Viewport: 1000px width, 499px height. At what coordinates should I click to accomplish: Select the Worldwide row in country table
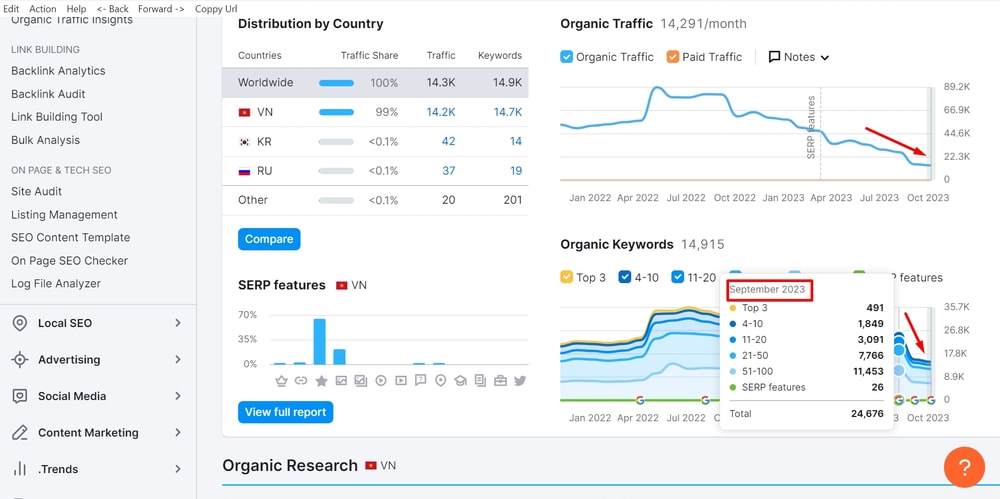point(375,83)
